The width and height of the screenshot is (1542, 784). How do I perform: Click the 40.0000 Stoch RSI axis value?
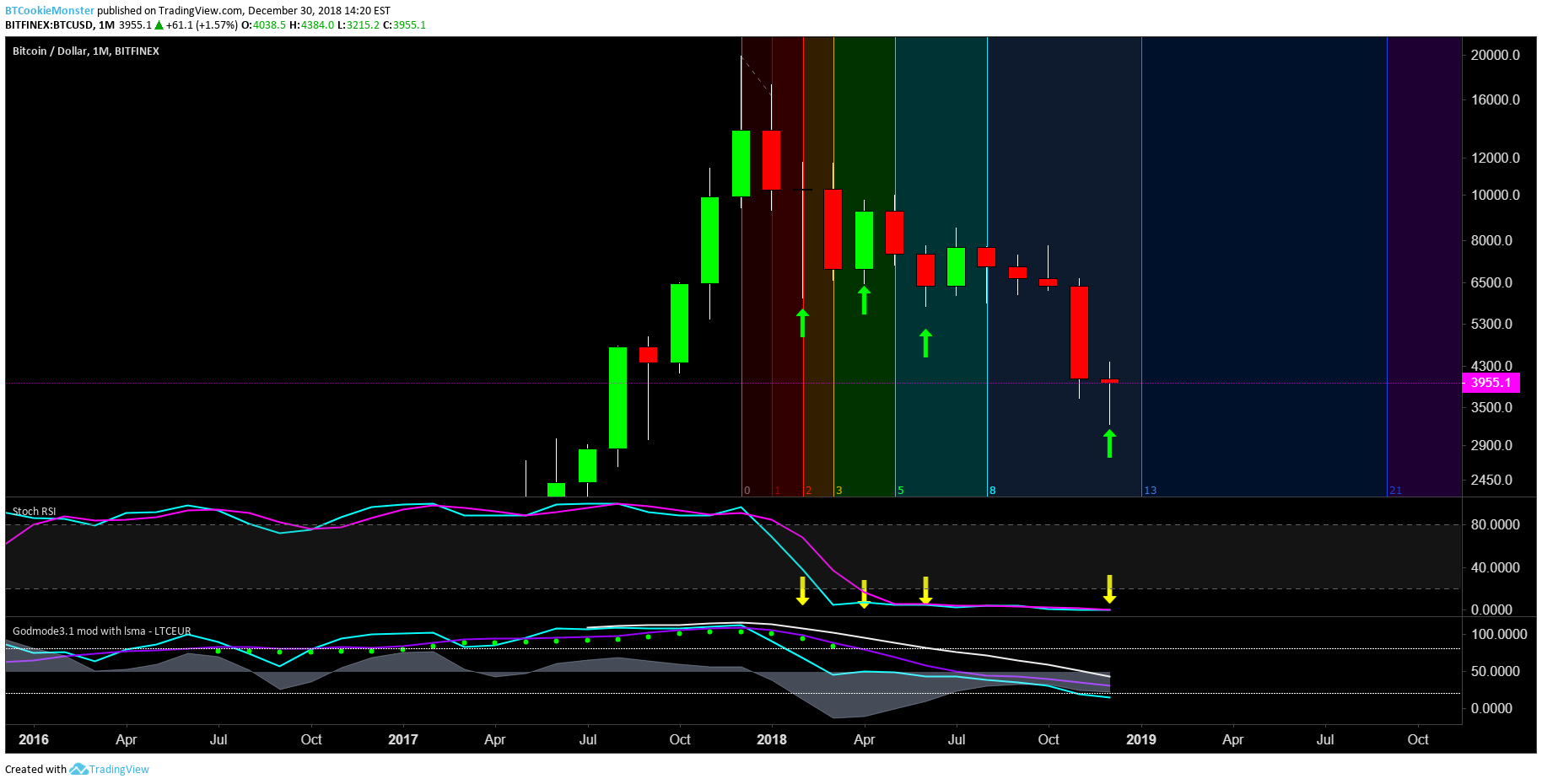tap(1496, 567)
